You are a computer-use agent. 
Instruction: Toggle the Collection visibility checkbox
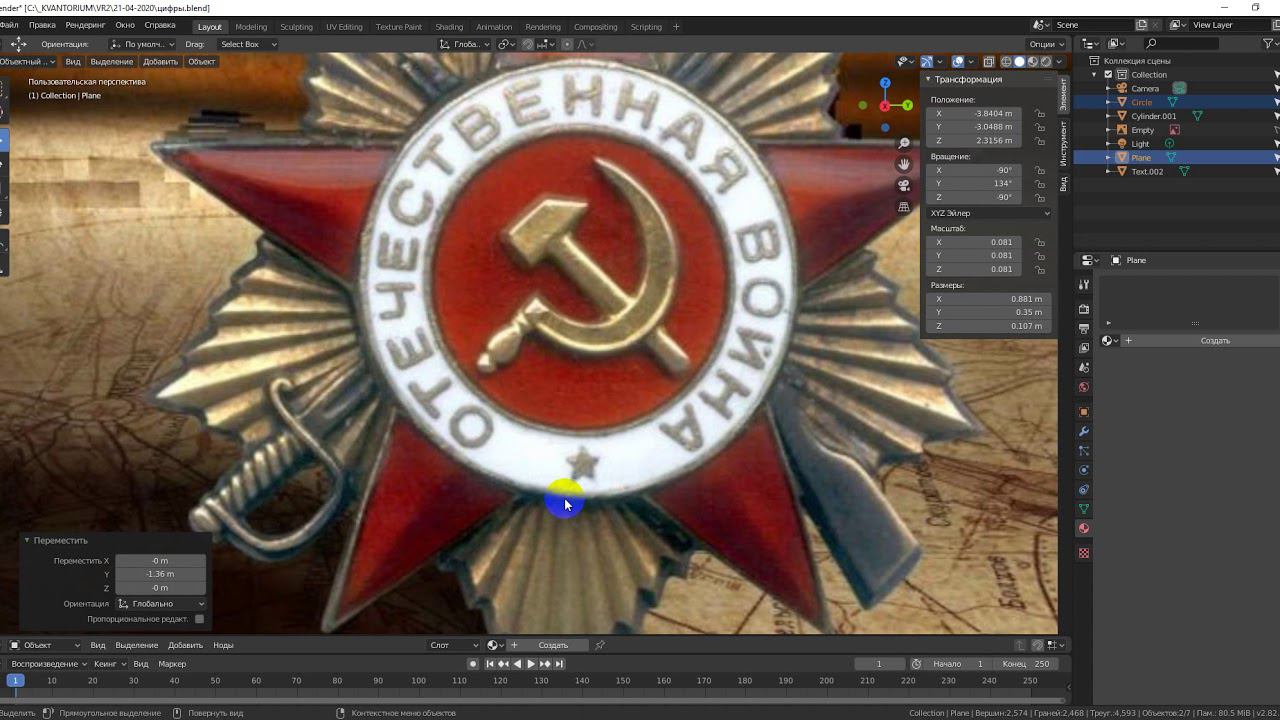point(1108,75)
